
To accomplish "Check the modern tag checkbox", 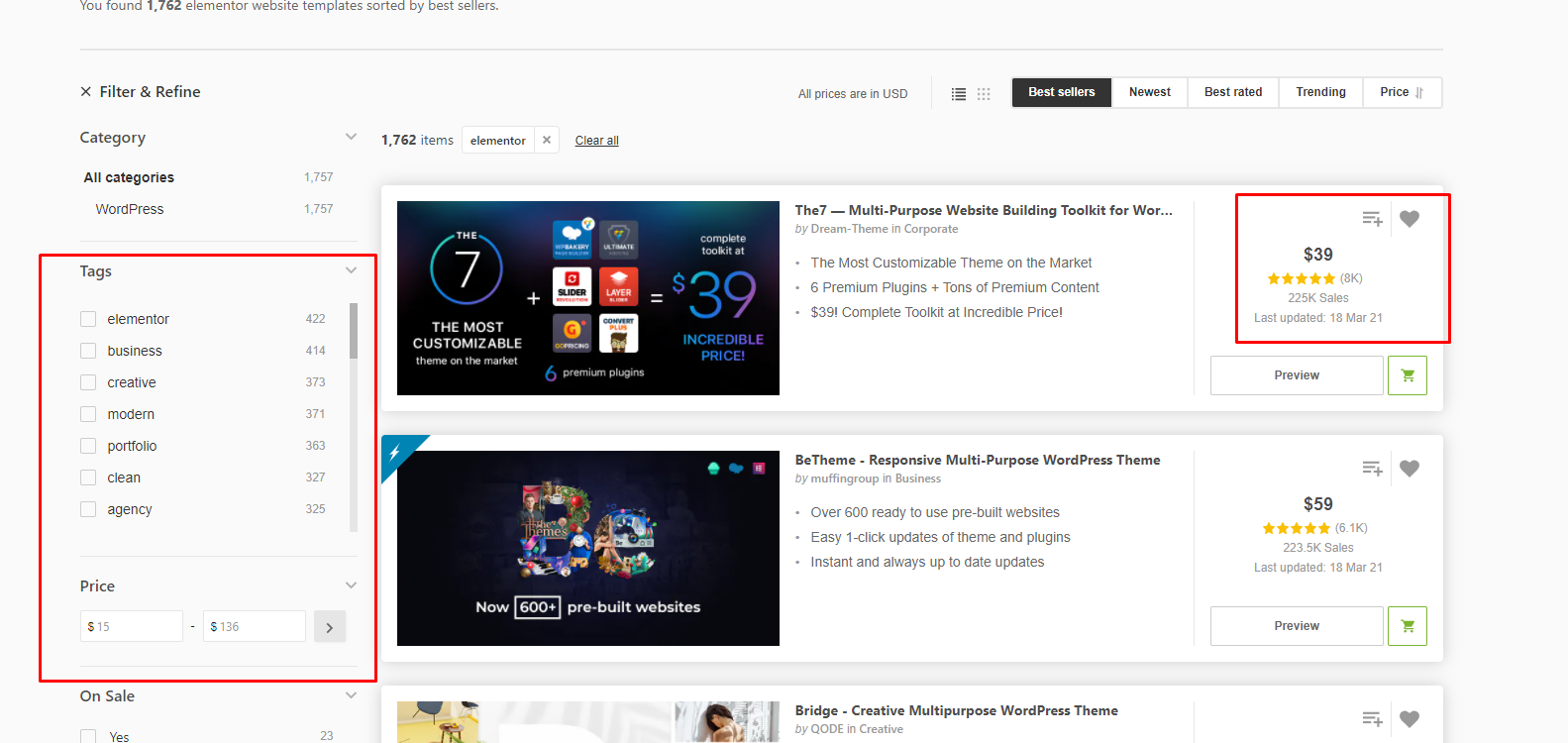I will coord(88,414).
